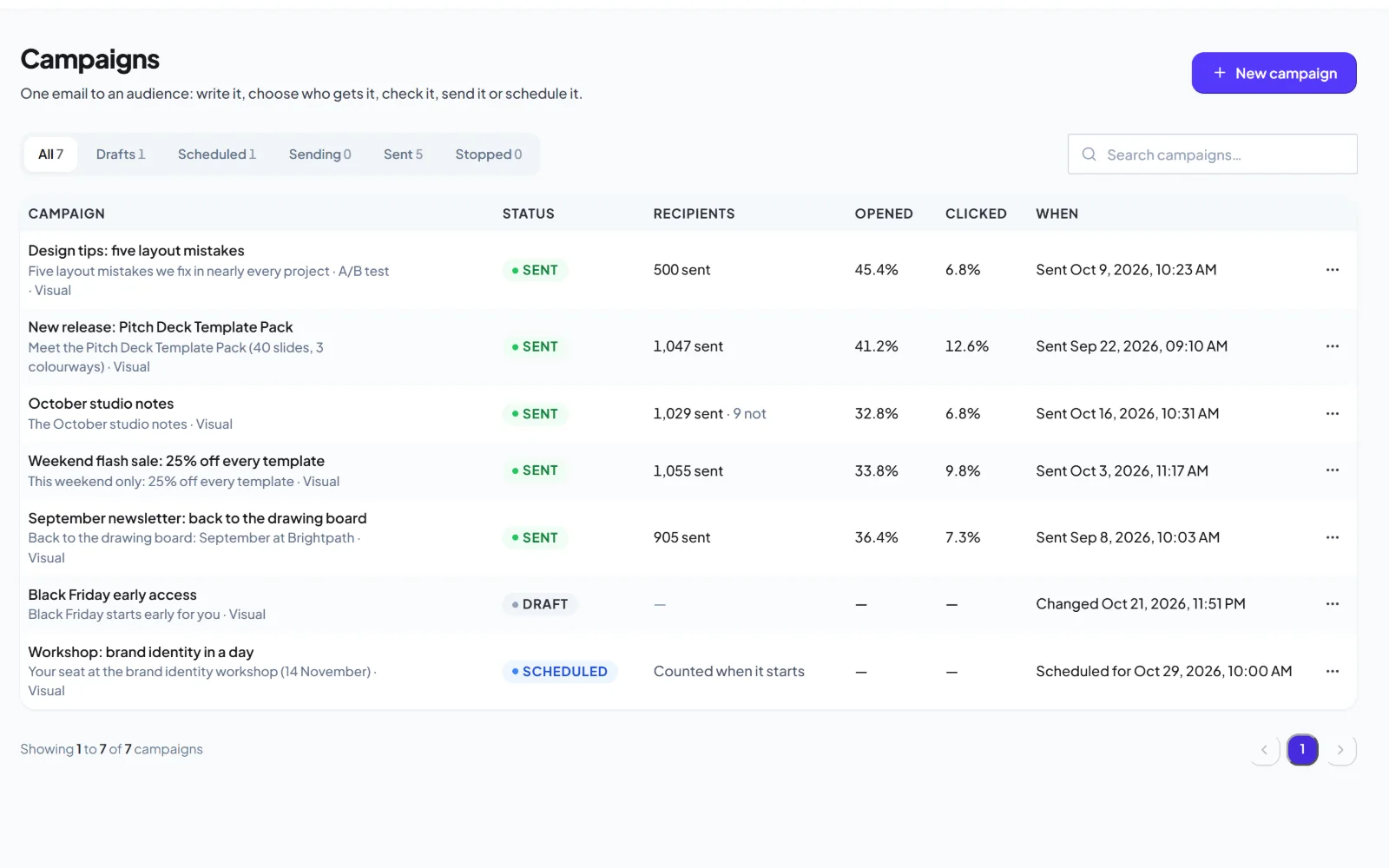1389x868 pixels.
Task: Switch to the Drafts tab
Action: [x=121, y=155]
